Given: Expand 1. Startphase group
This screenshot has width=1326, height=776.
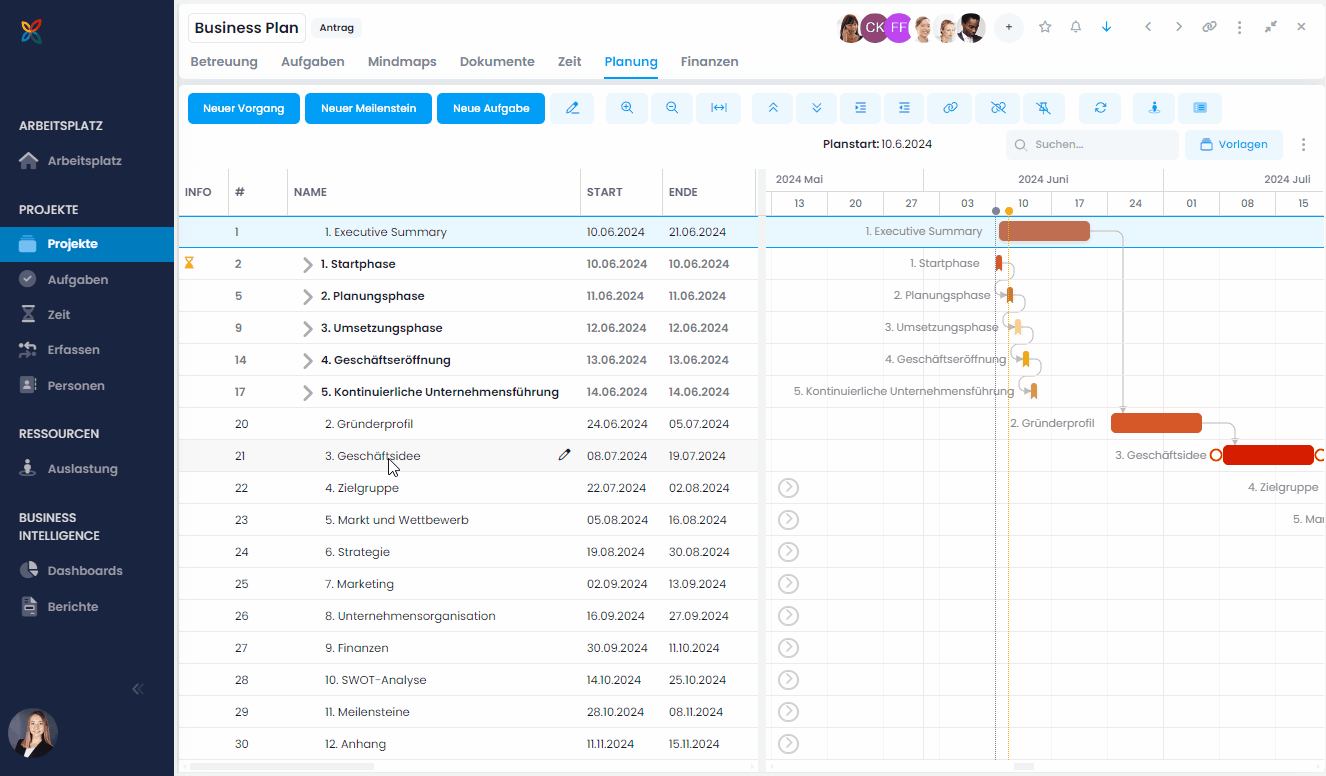Looking at the screenshot, I should point(307,265).
